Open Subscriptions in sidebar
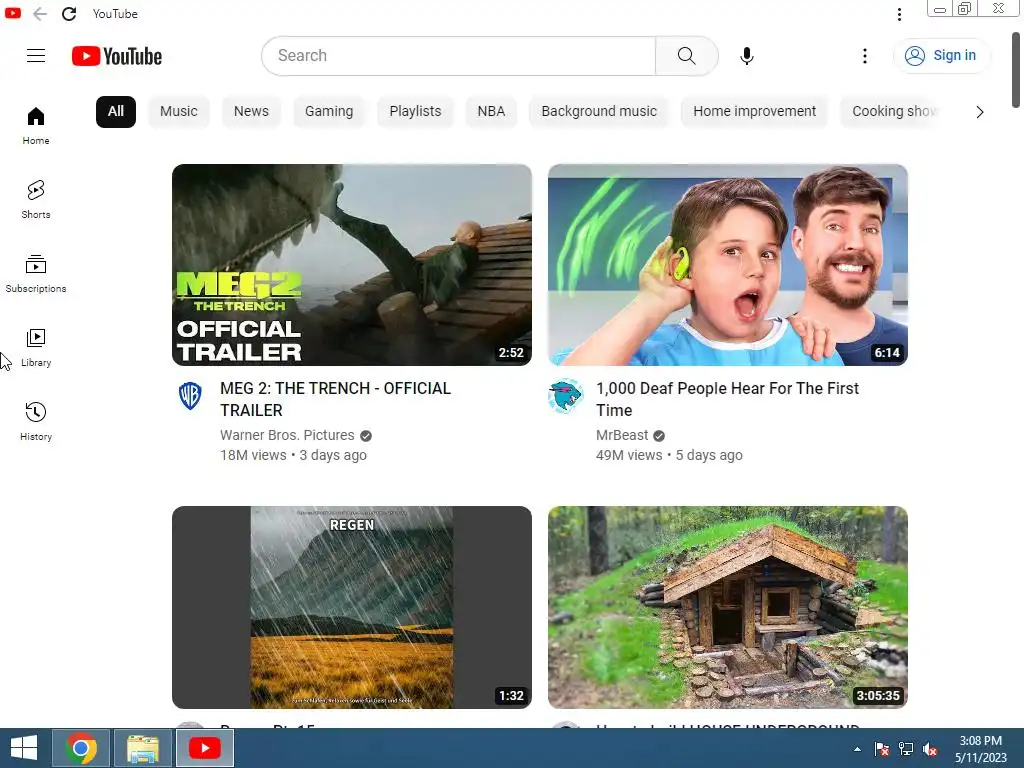 point(36,274)
